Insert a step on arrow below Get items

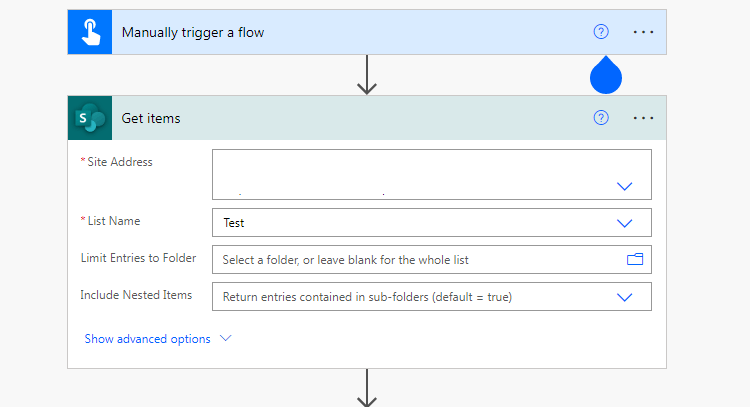(x=367, y=388)
